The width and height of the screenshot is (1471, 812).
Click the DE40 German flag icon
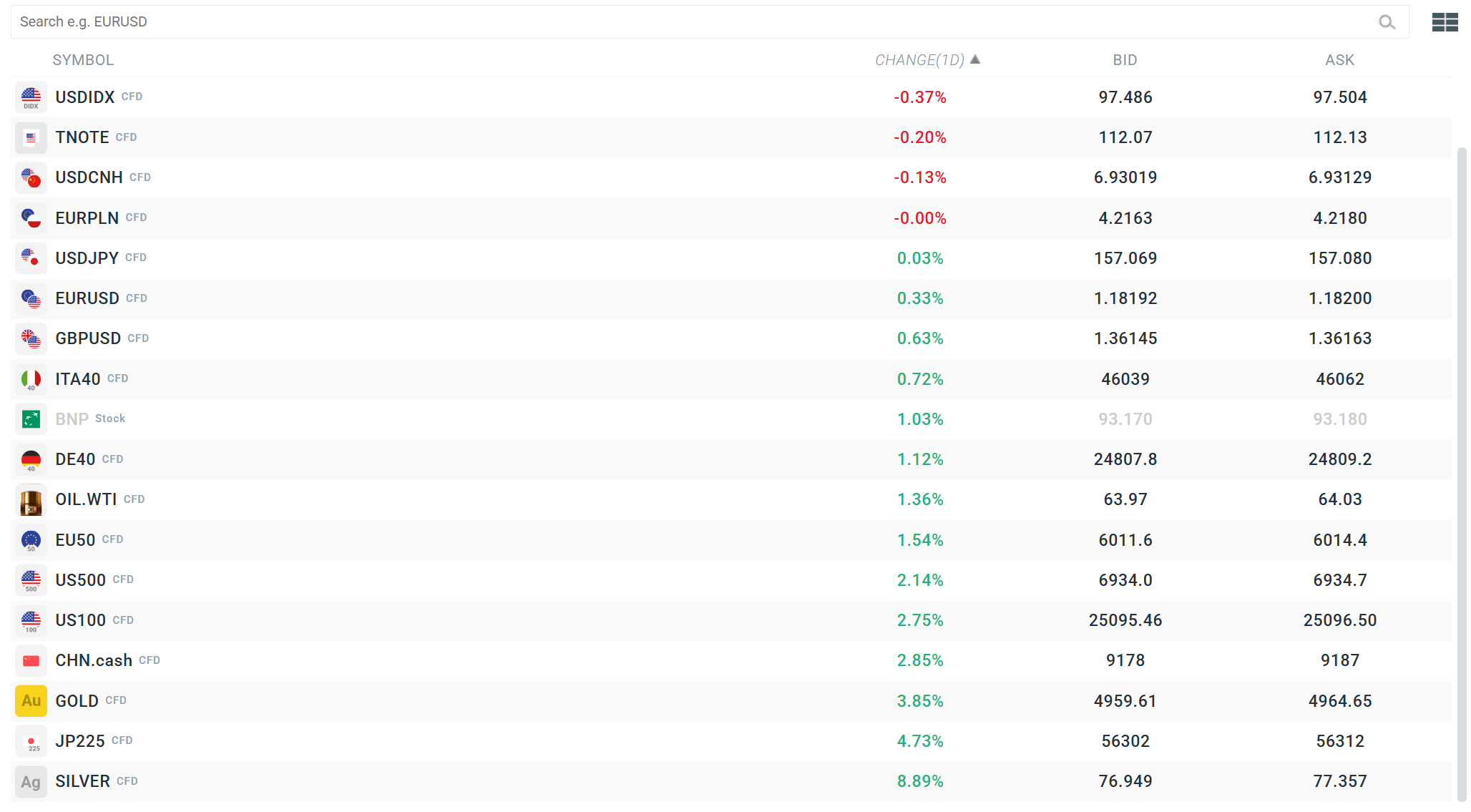[x=31, y=460]
